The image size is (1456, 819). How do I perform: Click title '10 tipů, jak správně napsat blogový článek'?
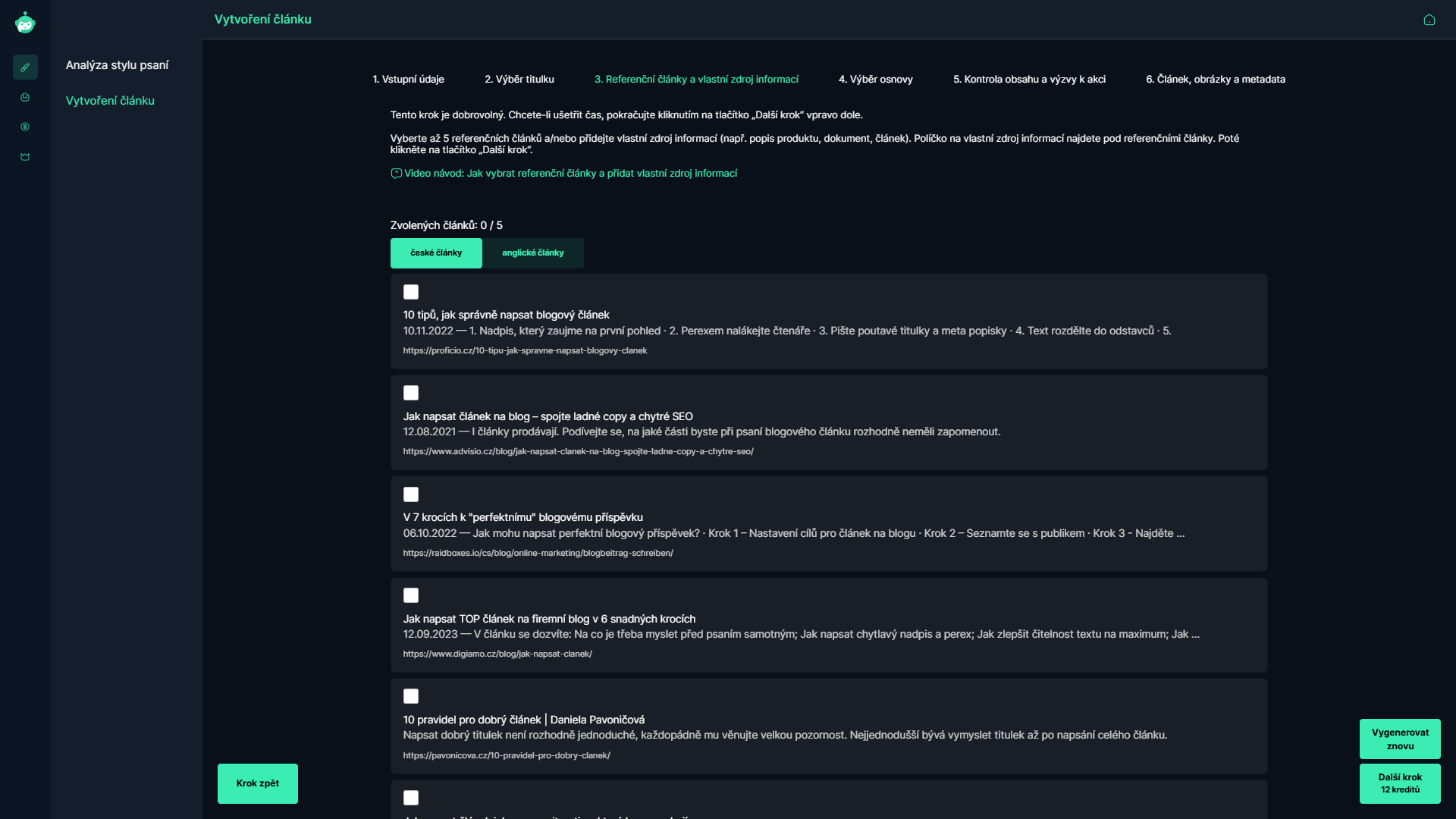pyautogui.click(x=506, y=315)
